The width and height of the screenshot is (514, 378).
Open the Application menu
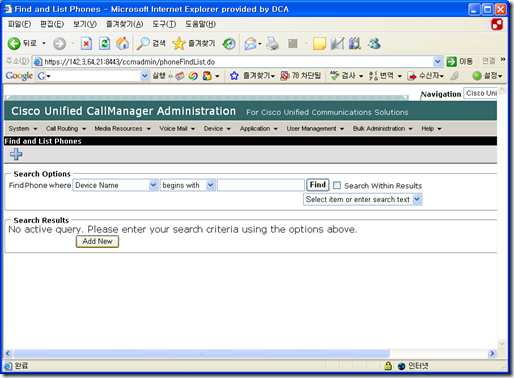(259, 129)
